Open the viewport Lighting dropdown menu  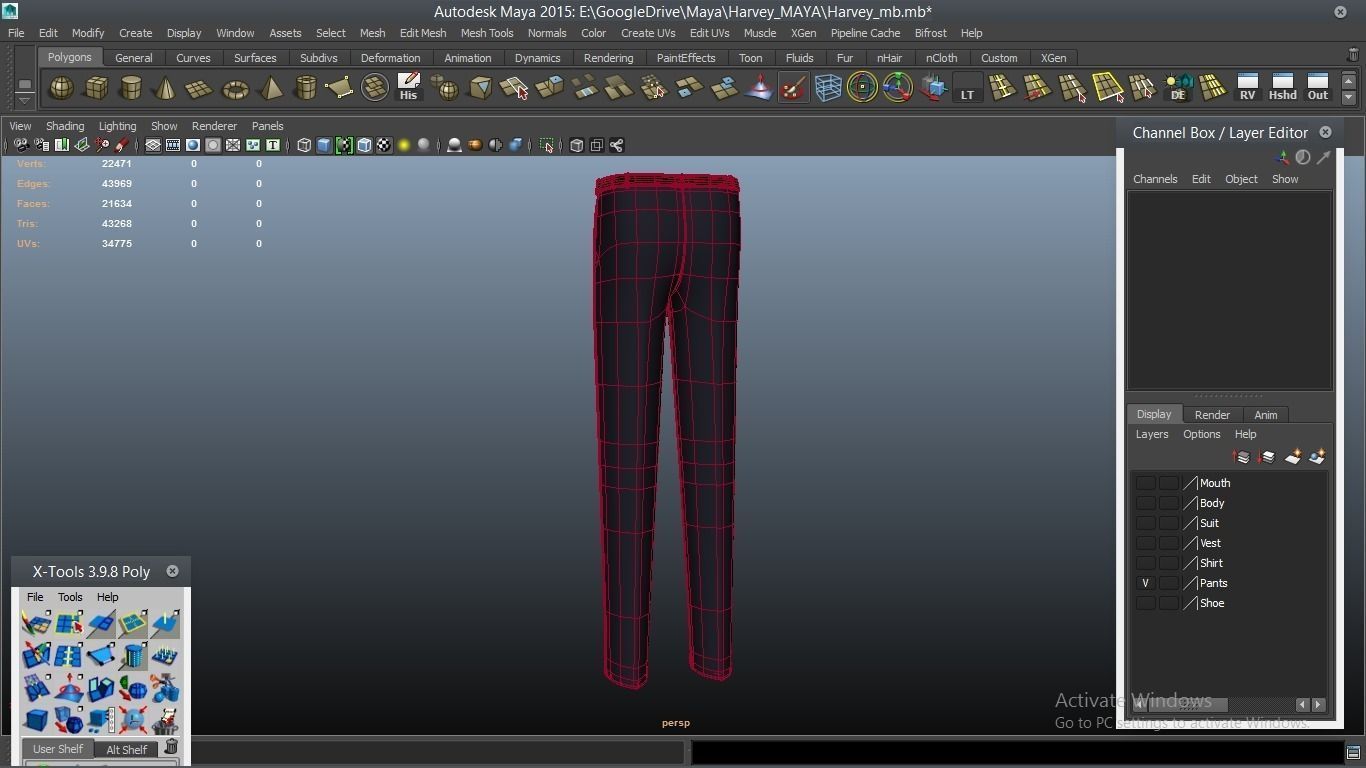[117, 126]
